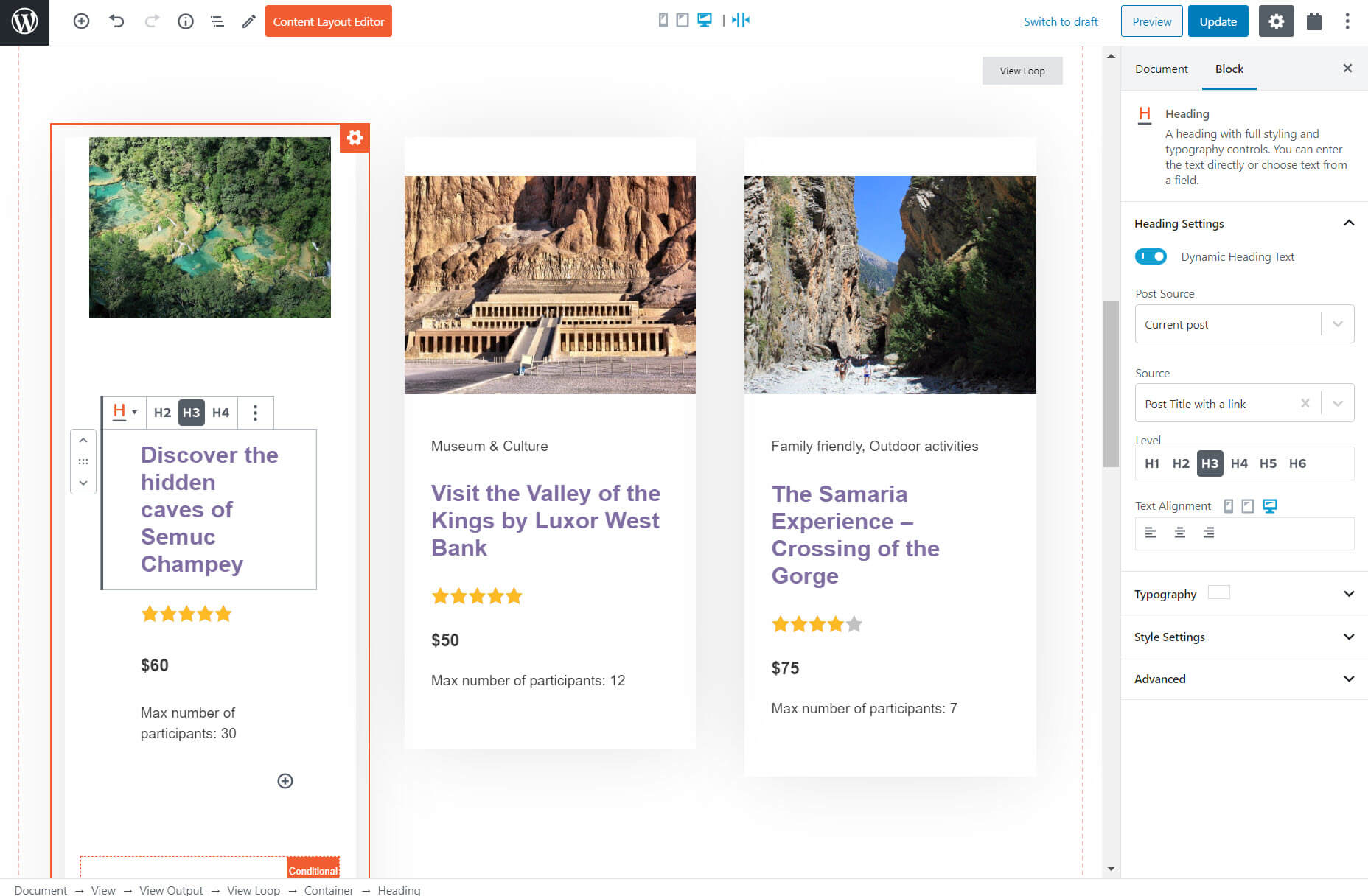The width and height of the screenshot is (1368, 896).
Task: Open the Post Source dropdown
Action: [1244, 324]
